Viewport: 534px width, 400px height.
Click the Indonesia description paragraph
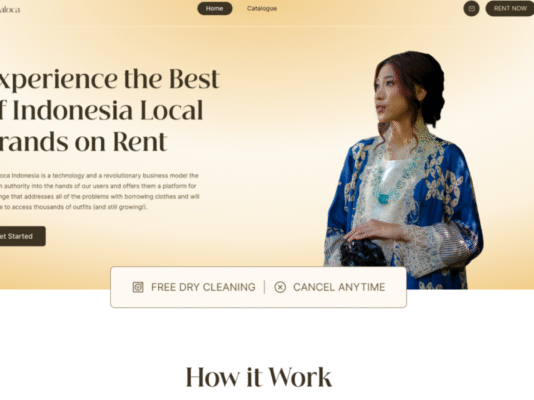[x=99, y=191]
